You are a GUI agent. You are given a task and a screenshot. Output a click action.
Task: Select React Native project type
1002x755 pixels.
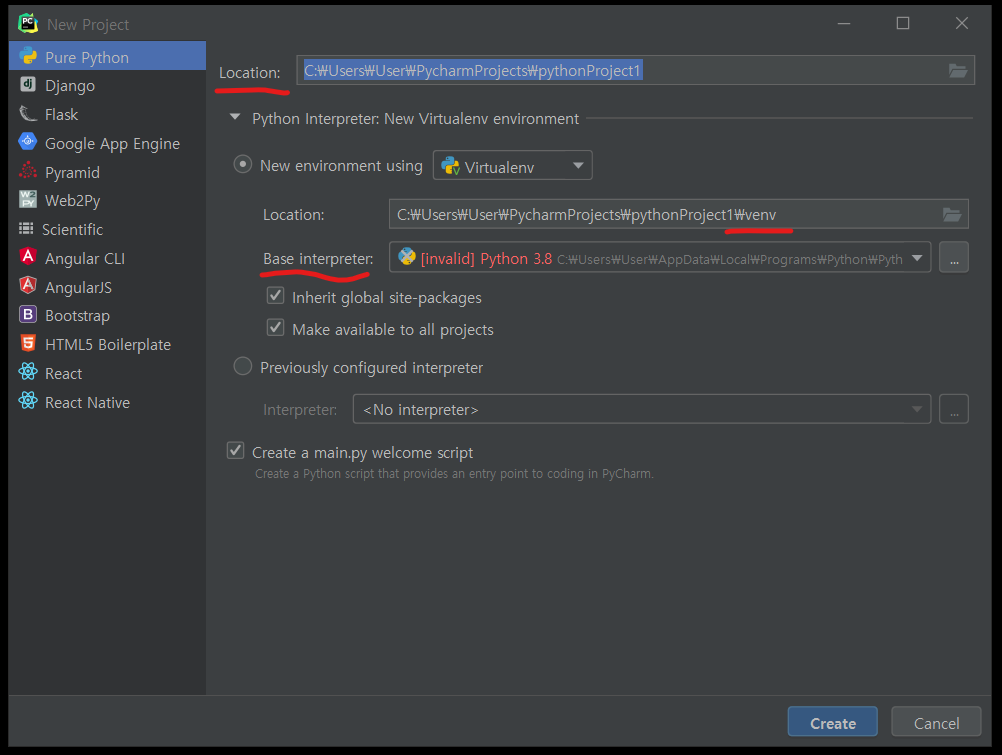coord(107,401)
